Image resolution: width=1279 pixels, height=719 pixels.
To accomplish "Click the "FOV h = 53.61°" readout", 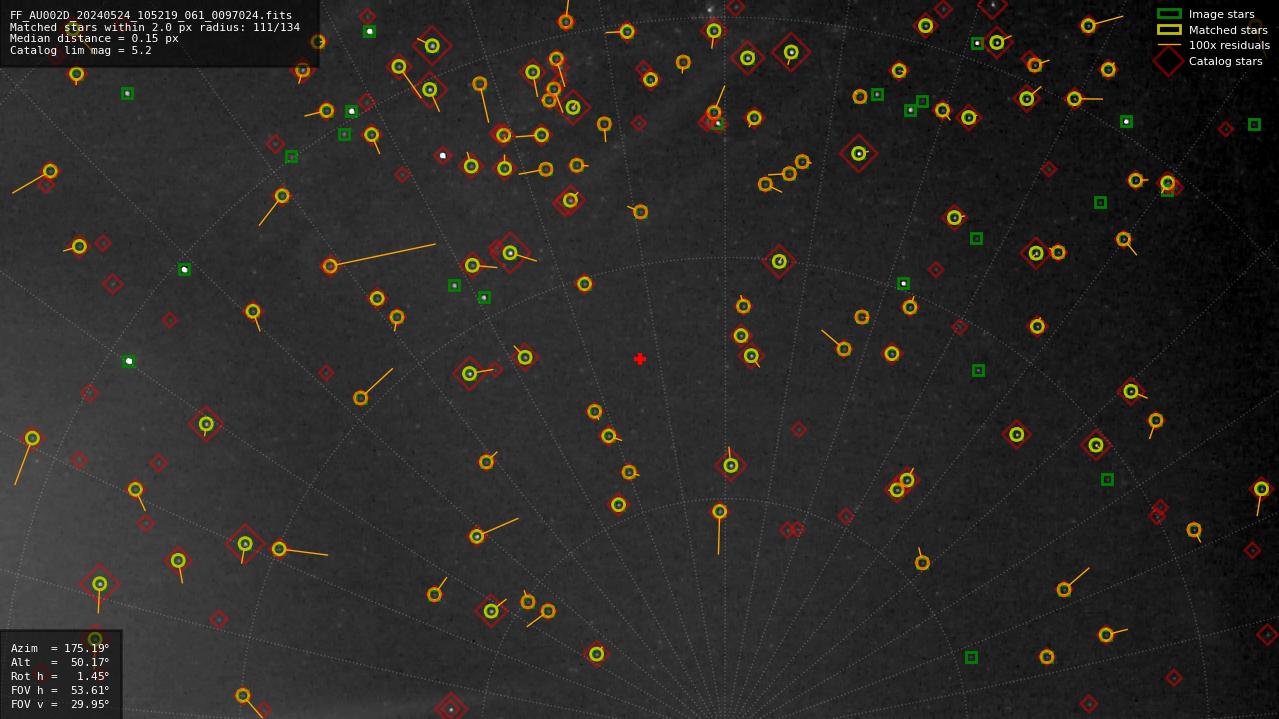I will pyautogui.click(x=60, y=690).
